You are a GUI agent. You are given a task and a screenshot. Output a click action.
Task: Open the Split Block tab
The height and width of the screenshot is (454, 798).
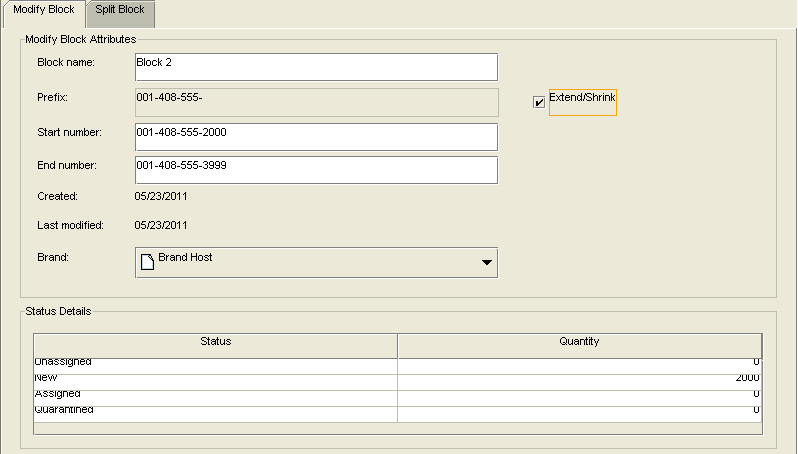(x=120, y=14)
